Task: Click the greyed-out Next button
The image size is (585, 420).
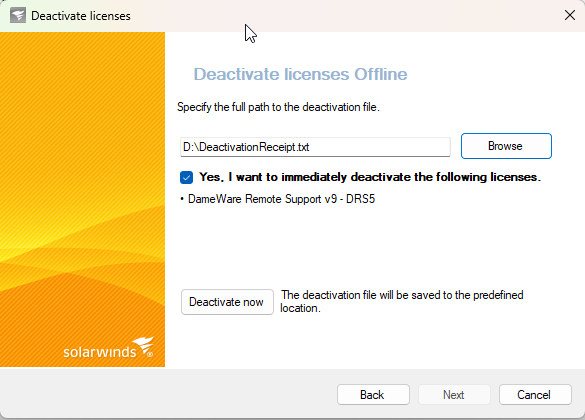Action: pyautogui.click(x=454, y=395)
